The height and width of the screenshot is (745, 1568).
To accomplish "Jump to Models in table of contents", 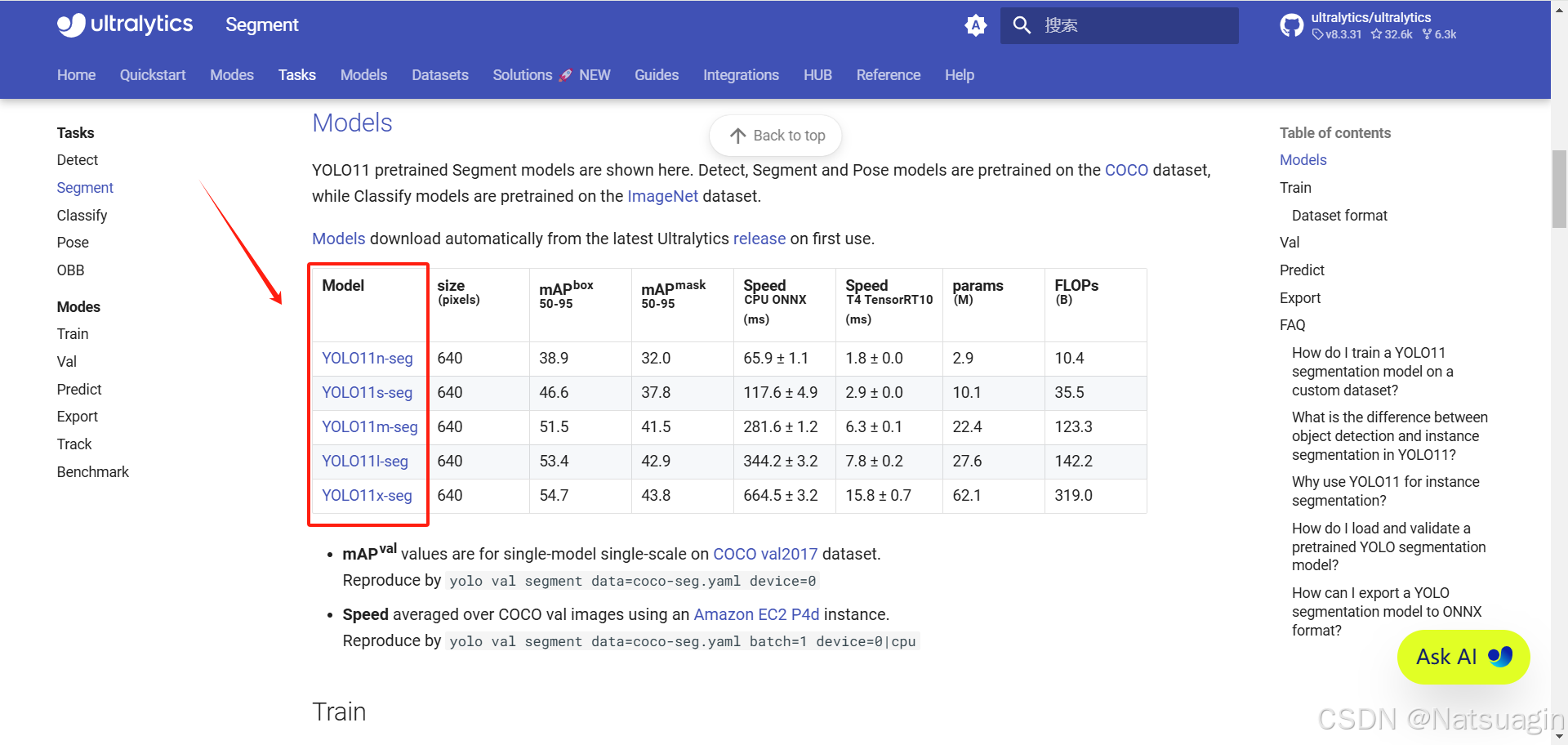I will pyautogui.click(x=1303, y=160).
